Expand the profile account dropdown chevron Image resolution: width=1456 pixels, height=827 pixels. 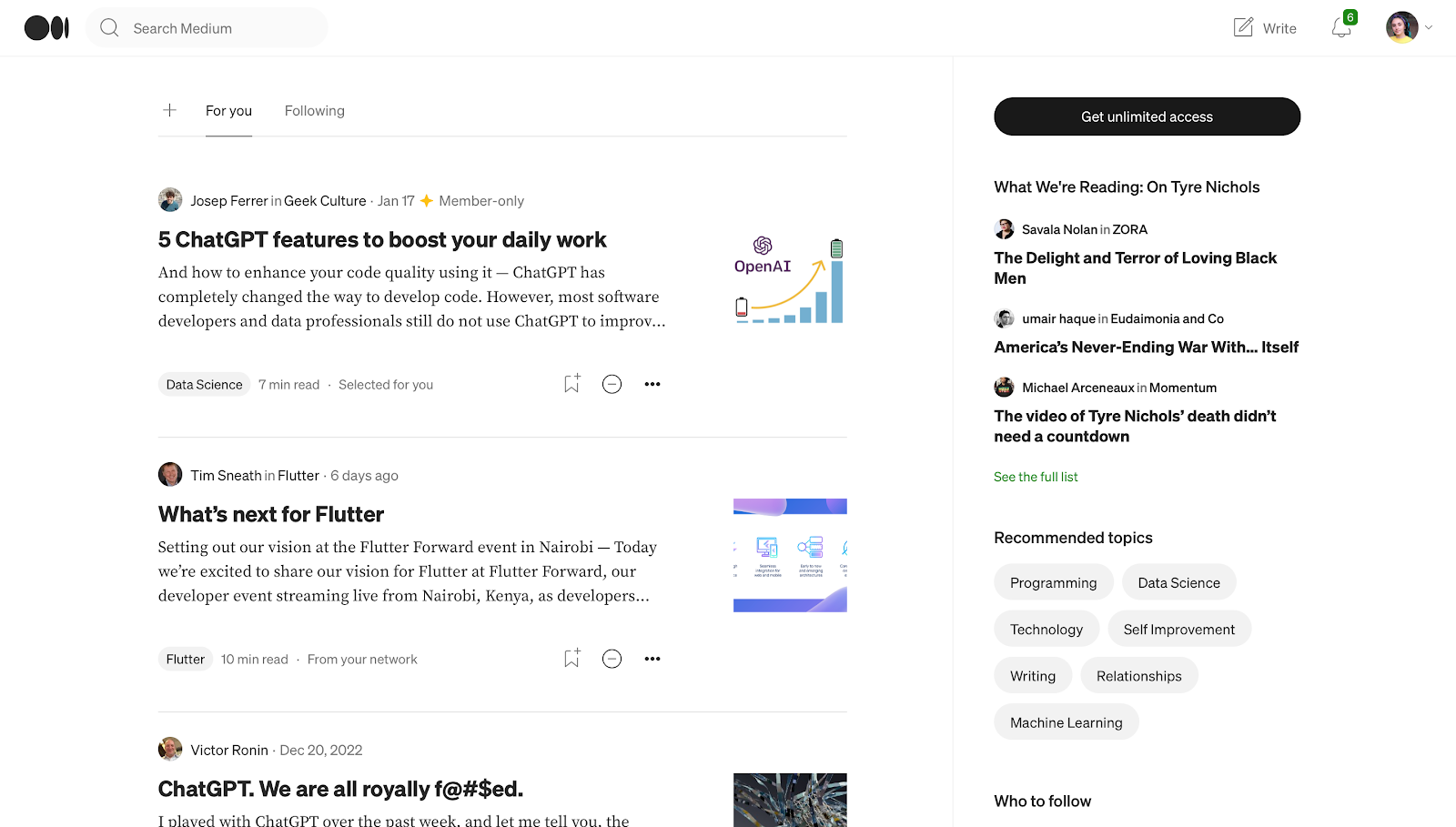click(1431, 27)
